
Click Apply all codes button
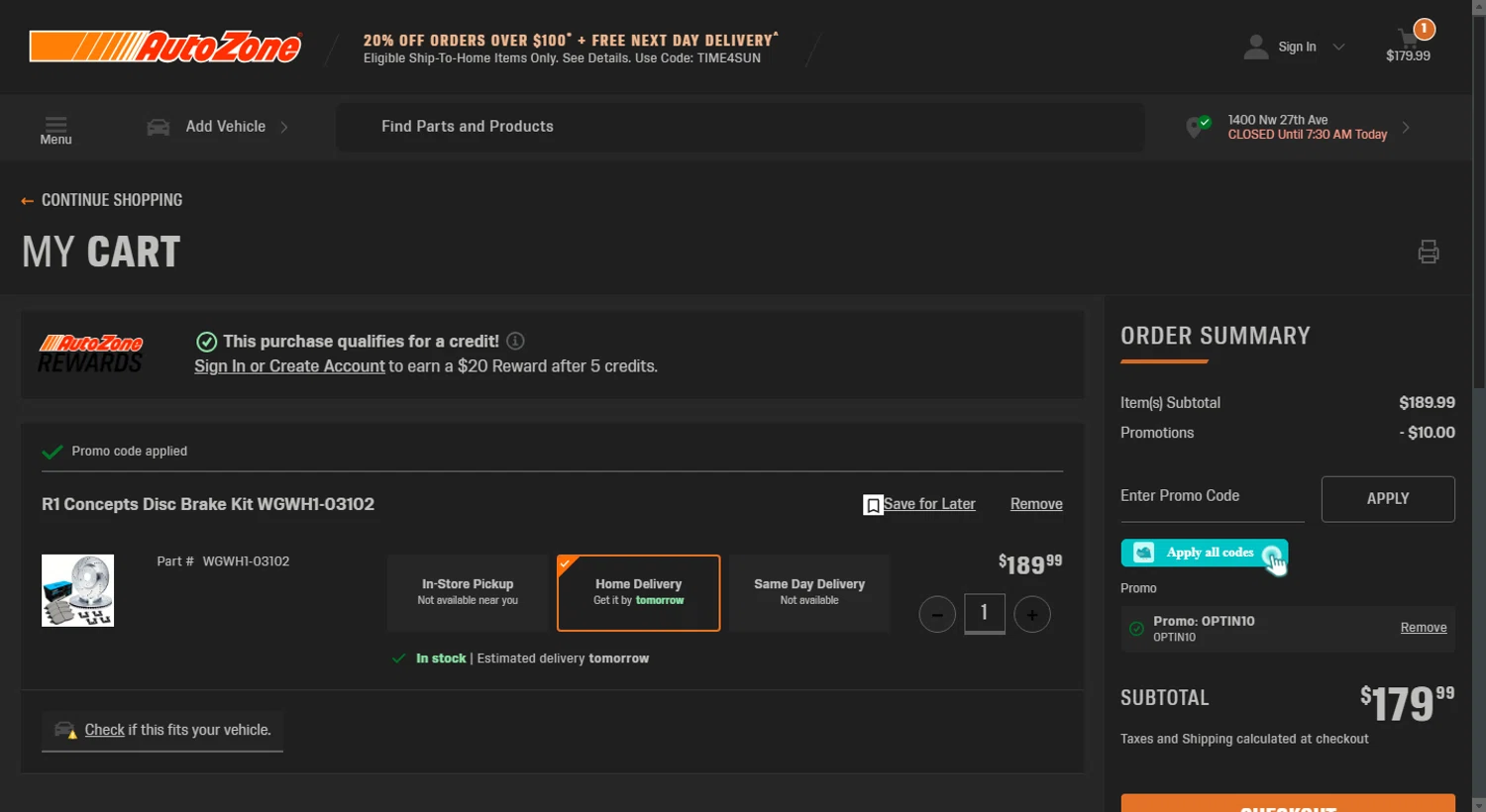coord(1204,553)
